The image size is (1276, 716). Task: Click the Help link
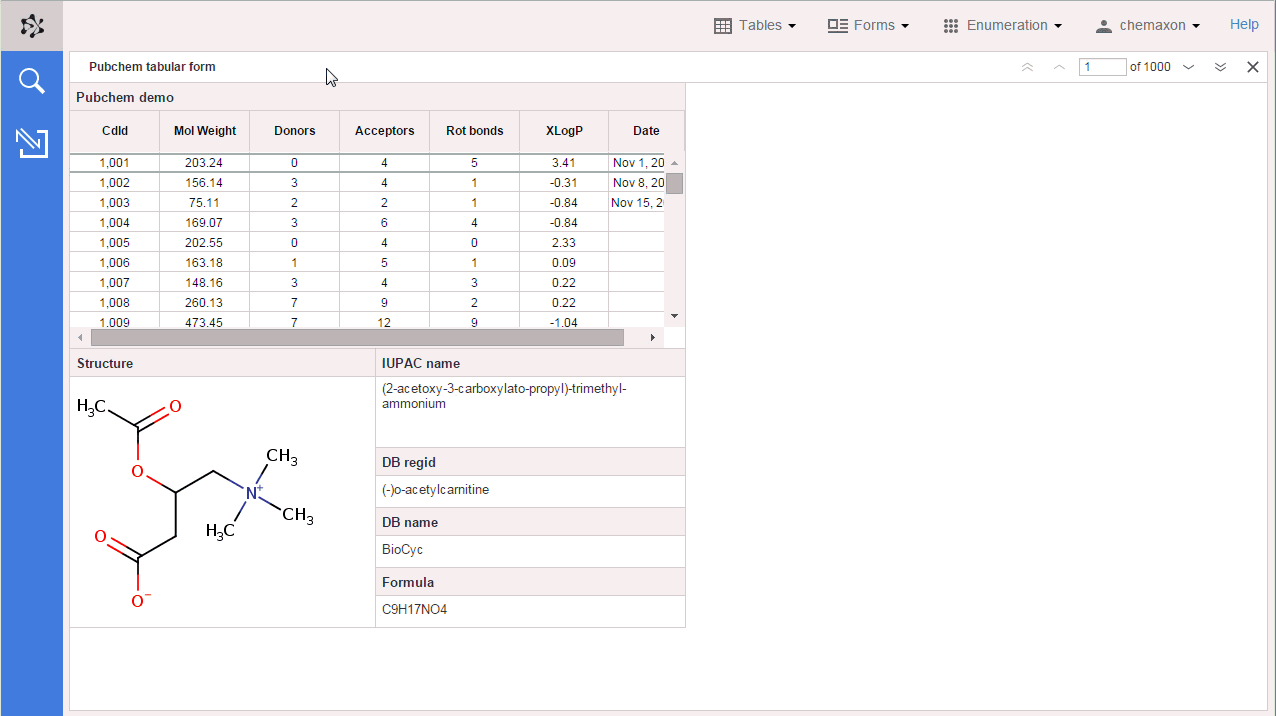point(1244,24)
